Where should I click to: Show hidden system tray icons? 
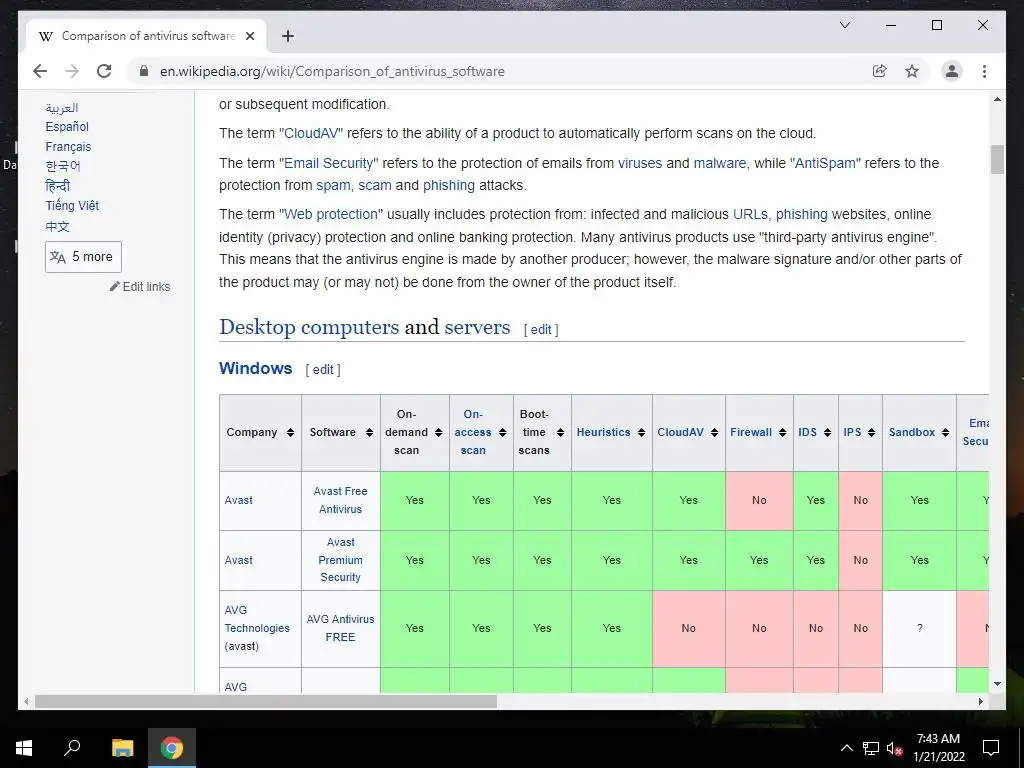[846, 748]
